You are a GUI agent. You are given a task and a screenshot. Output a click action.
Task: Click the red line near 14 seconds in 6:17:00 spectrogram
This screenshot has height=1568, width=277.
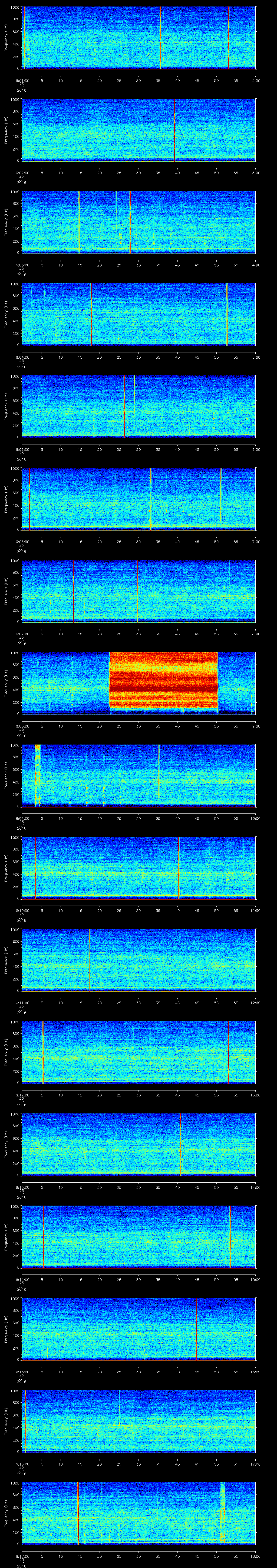(78, 1513)
